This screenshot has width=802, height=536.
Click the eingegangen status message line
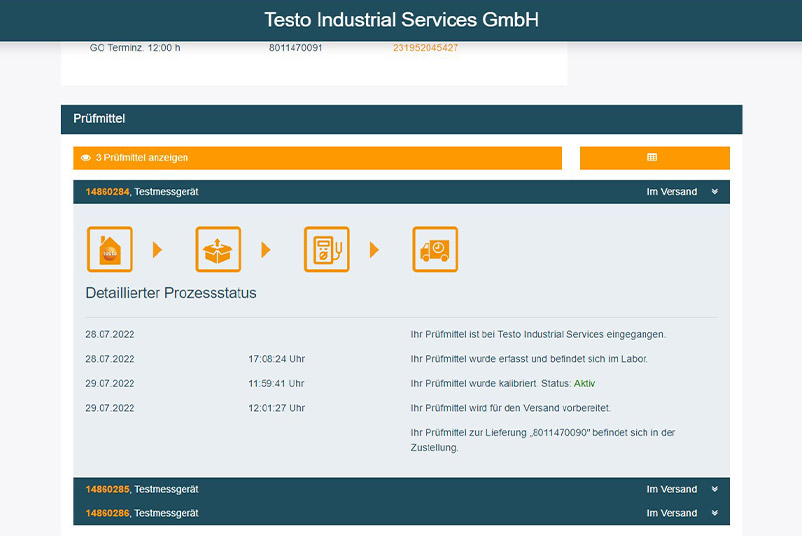click(x=538, y=334)
